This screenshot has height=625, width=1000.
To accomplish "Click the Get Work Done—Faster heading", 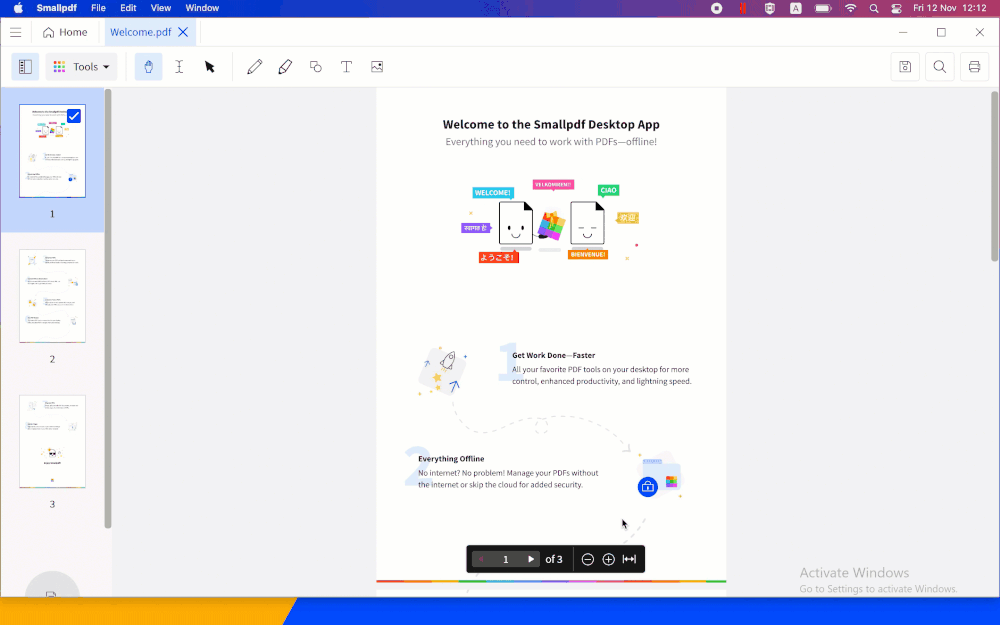I will pos(554,355).
